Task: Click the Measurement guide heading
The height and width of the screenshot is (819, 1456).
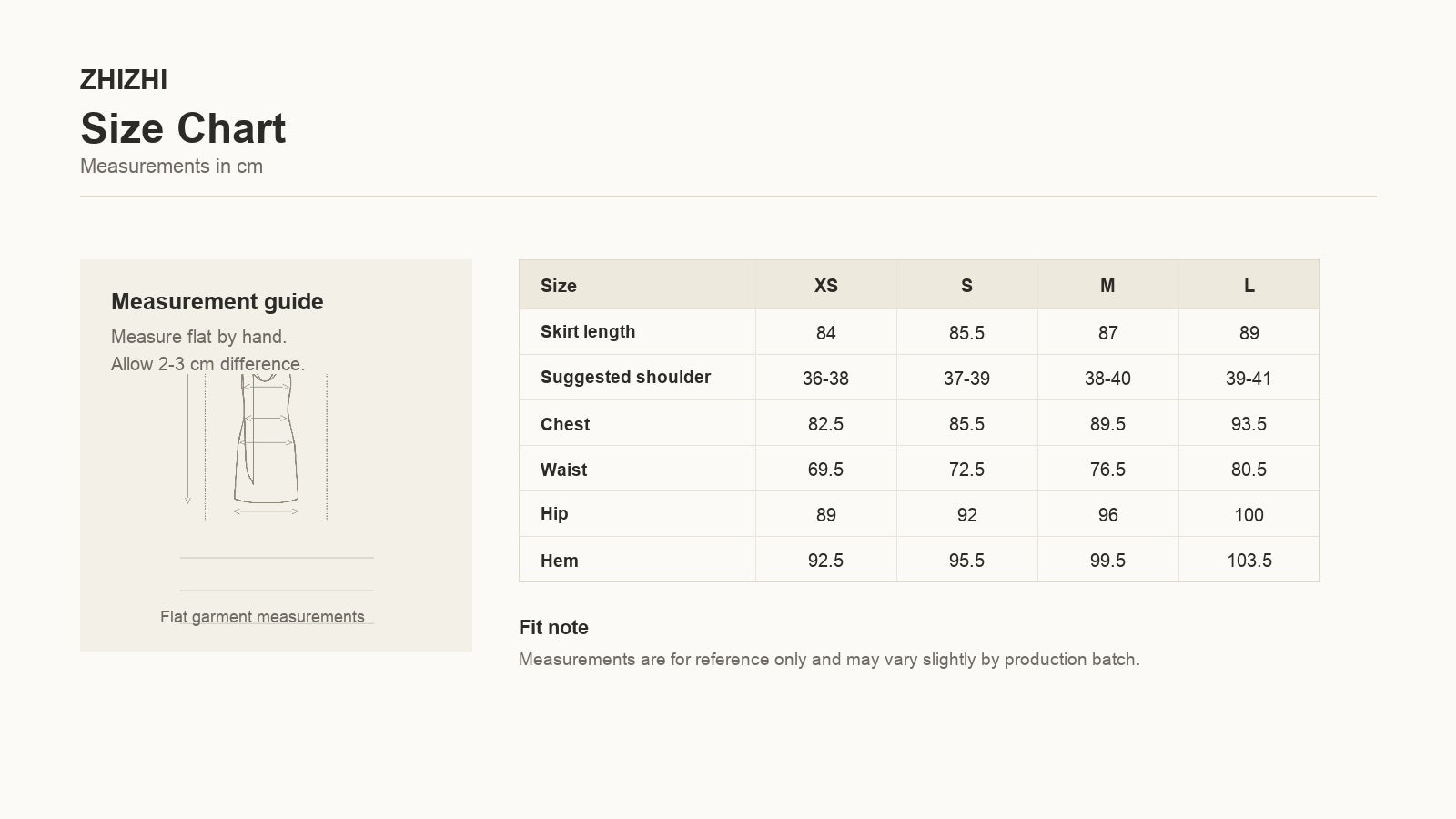Action: 217,301
